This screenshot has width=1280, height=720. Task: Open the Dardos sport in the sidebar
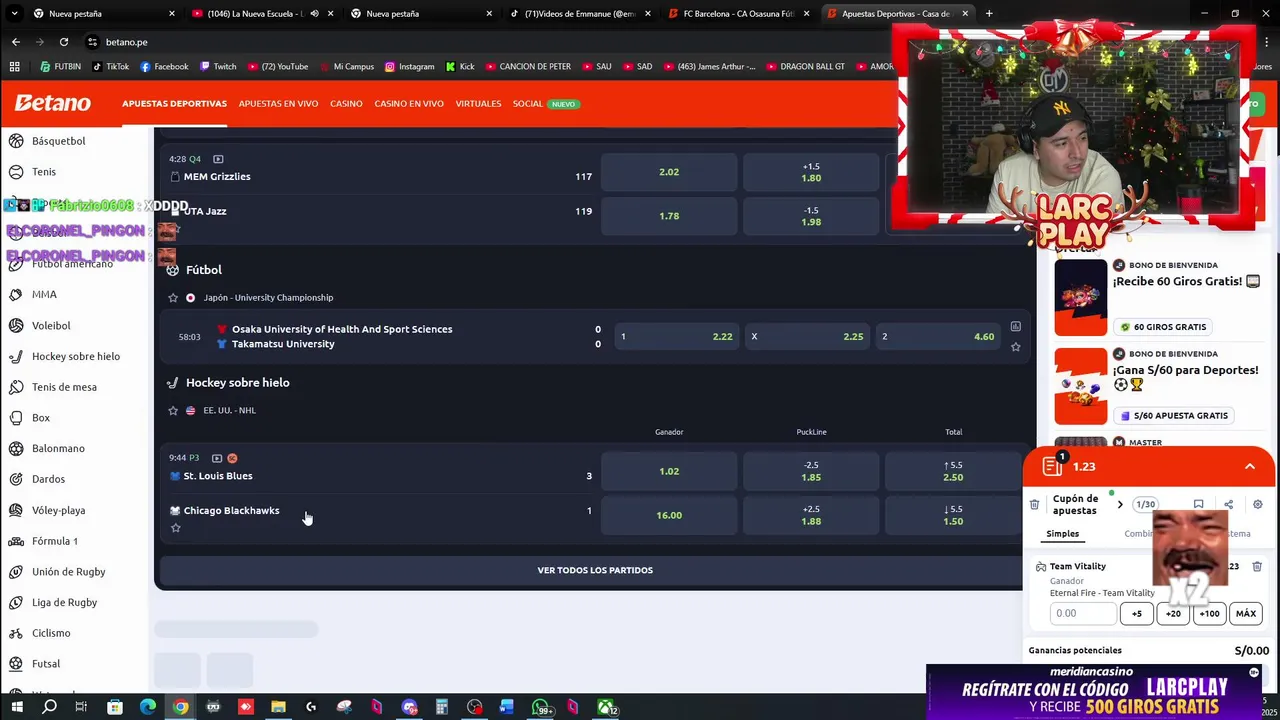point(48,480)
